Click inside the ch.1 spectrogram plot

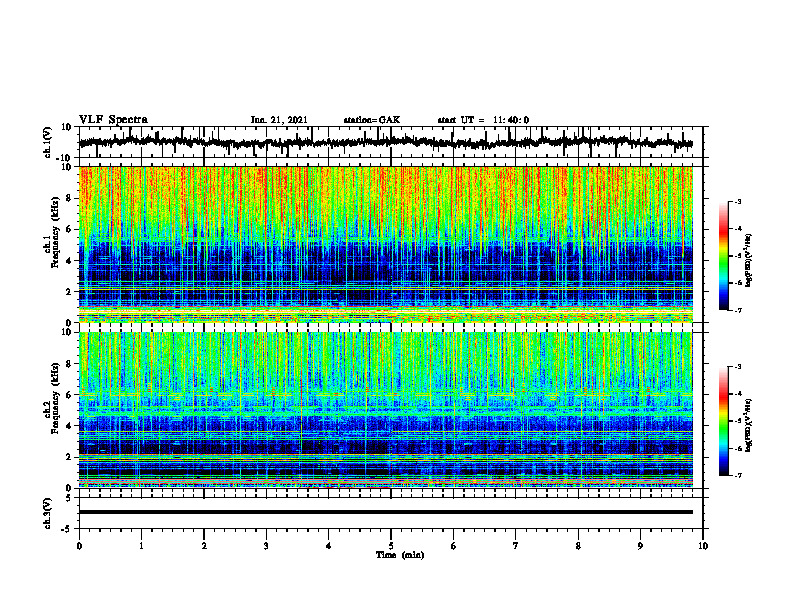[x=386, y=244]
